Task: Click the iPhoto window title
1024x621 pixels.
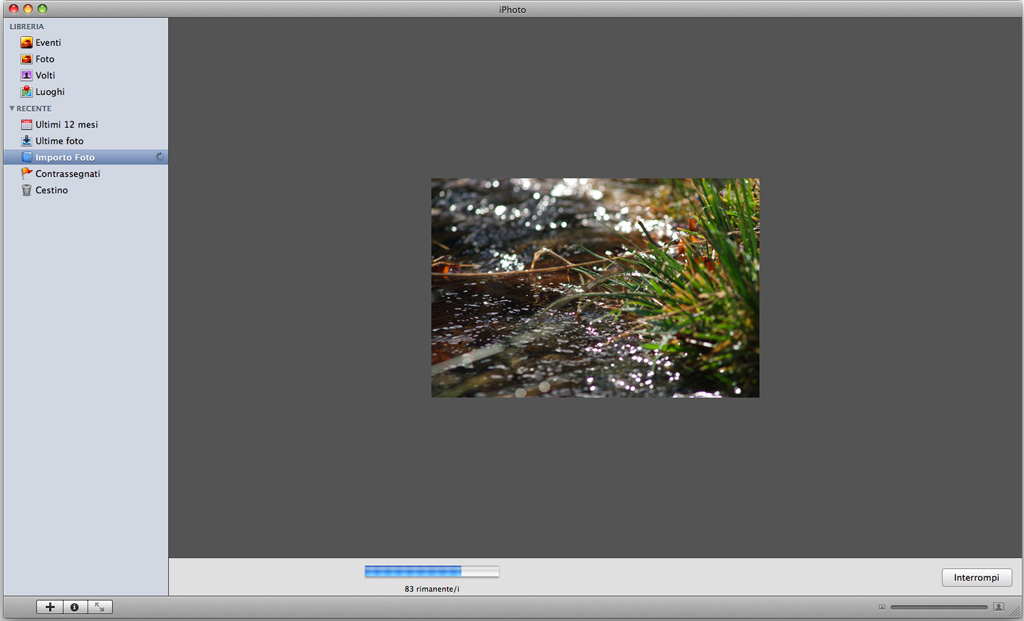Action: click(x=512, y=10)
